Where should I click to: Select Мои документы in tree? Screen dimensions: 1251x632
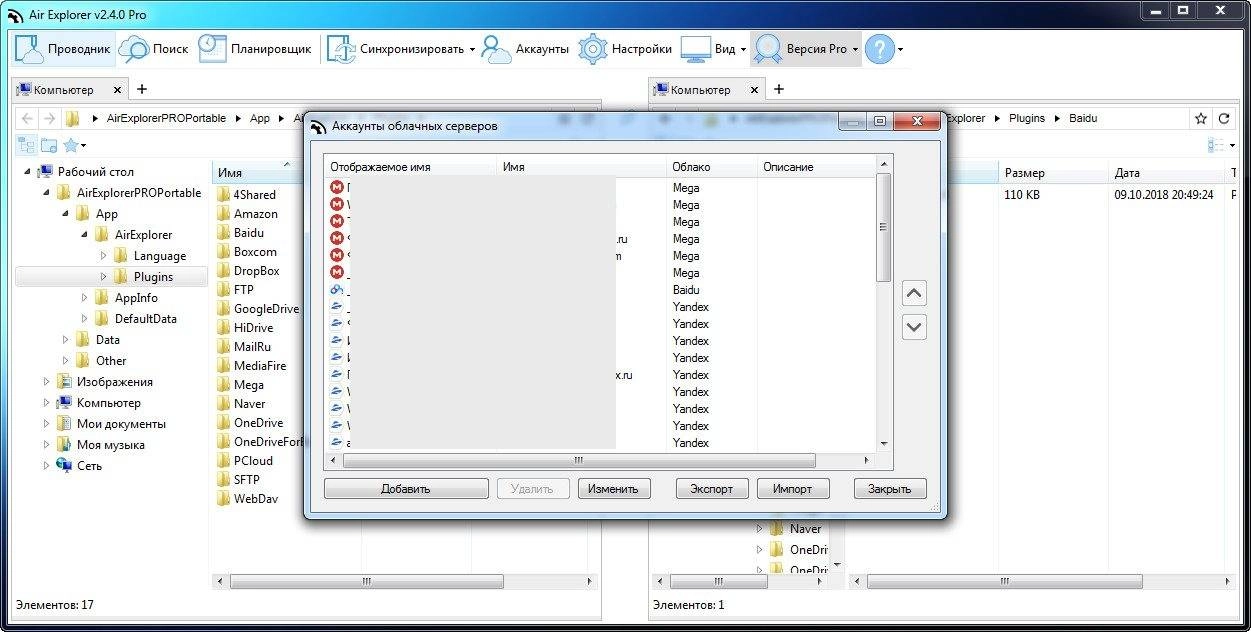[121, 424]
